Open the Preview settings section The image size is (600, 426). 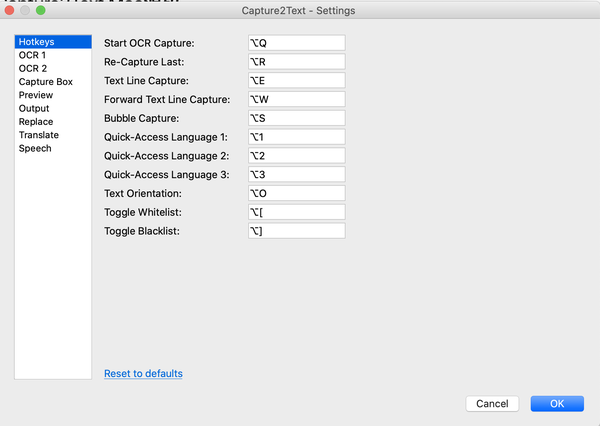click(36, 95)
